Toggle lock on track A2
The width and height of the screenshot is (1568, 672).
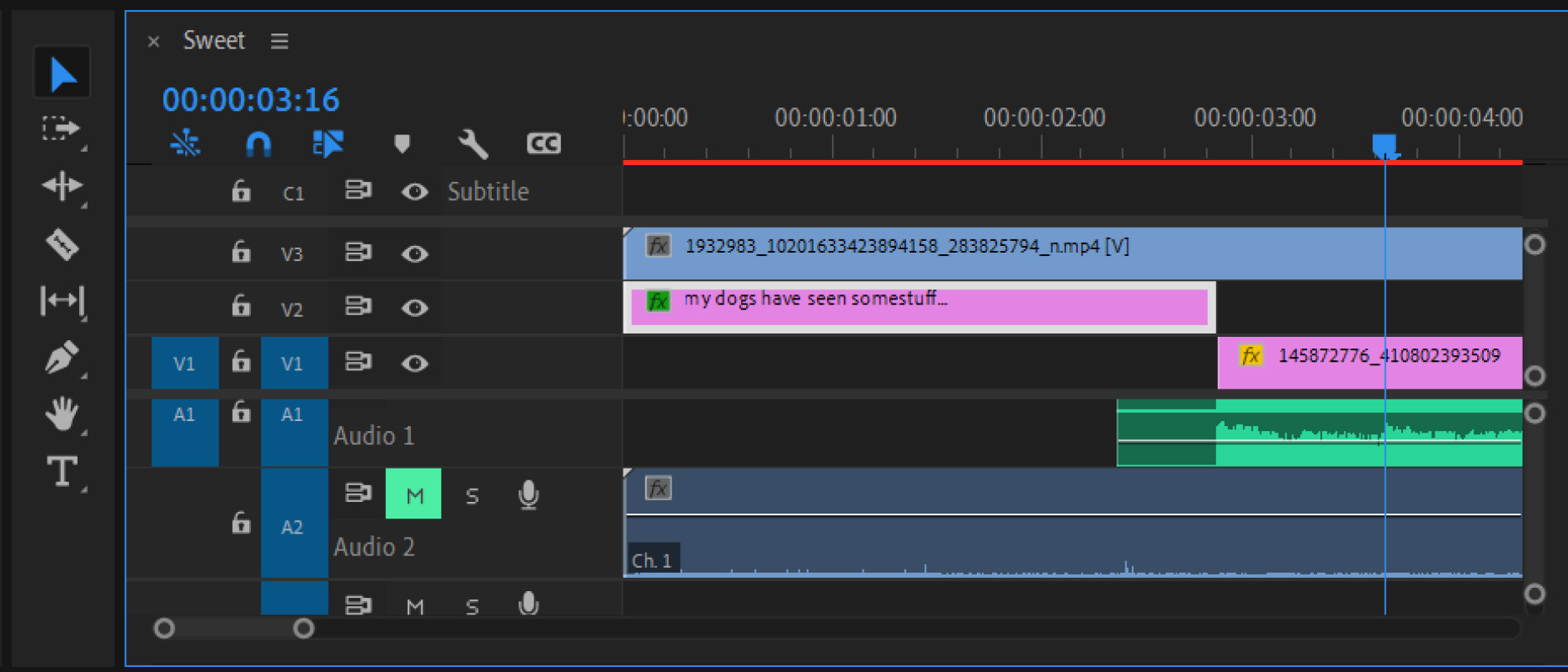click(x=241, y=523)
